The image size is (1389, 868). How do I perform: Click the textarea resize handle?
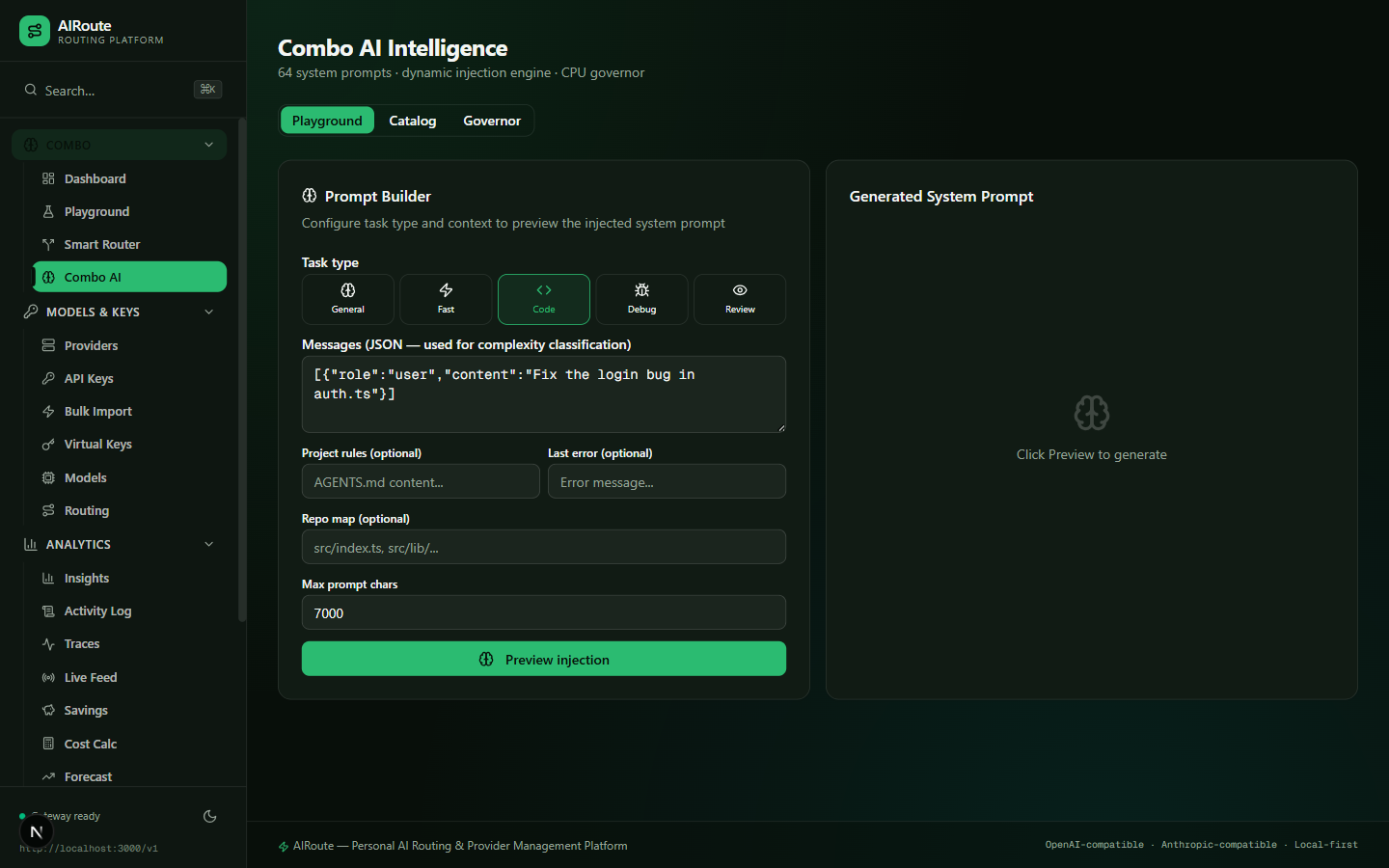click(780, 427)
